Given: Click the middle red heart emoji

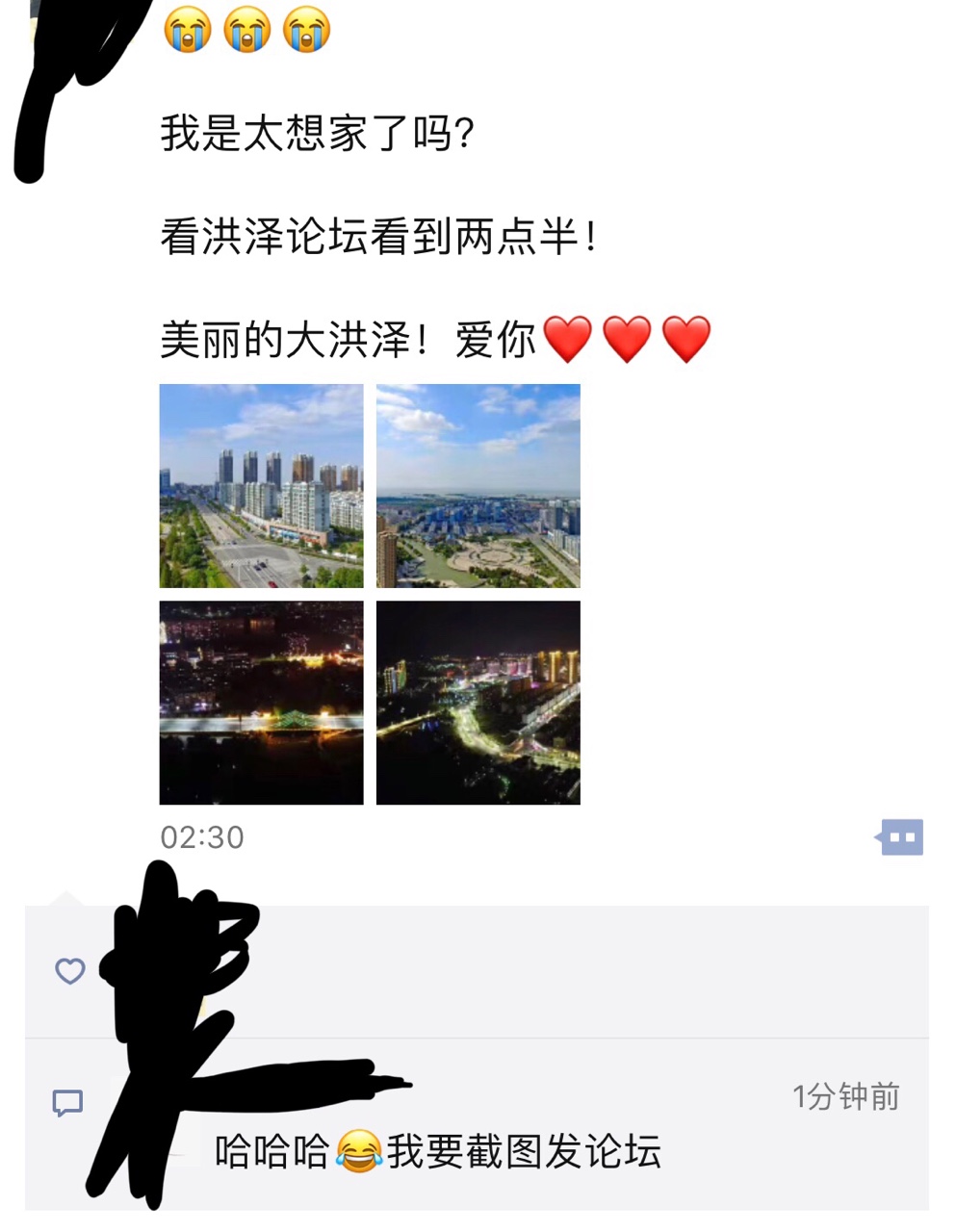Looking at the screenshot, I should [628, 340].
